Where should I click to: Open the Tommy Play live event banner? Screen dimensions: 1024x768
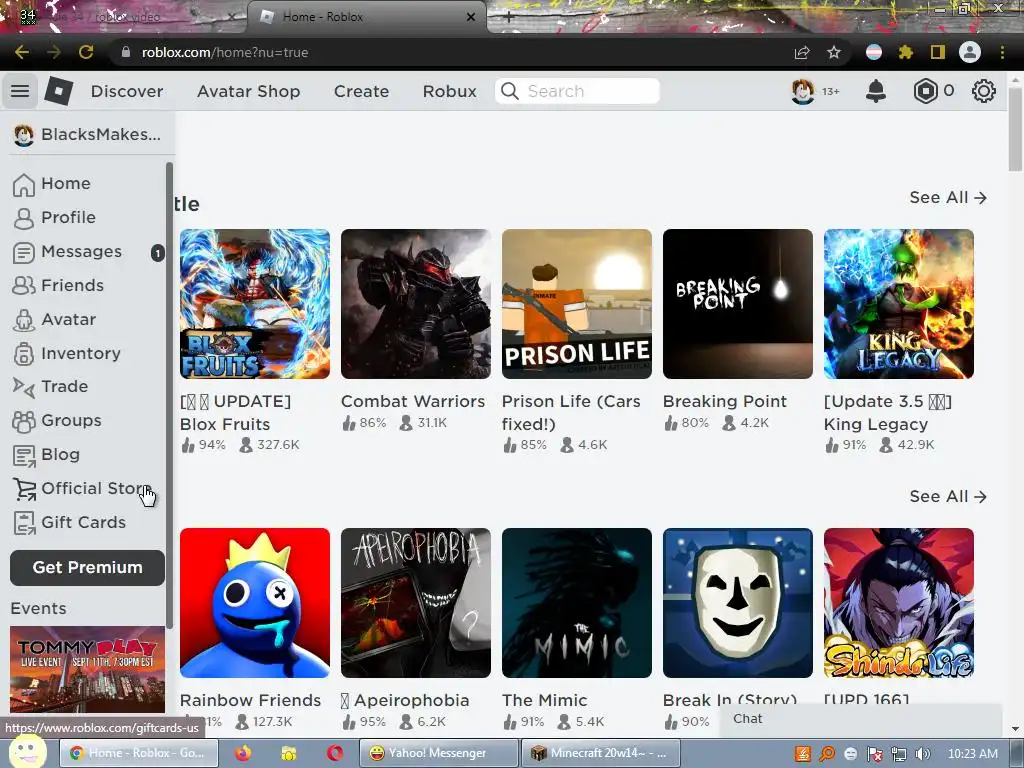[x=88, y=669]
